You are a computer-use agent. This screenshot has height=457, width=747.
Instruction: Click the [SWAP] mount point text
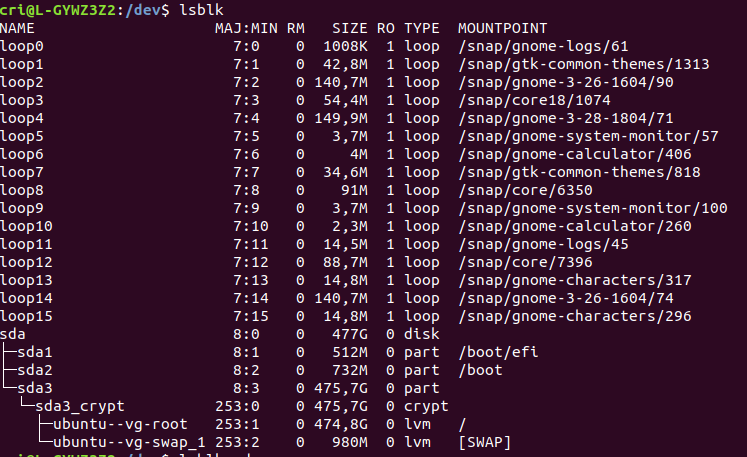(485, 442)
